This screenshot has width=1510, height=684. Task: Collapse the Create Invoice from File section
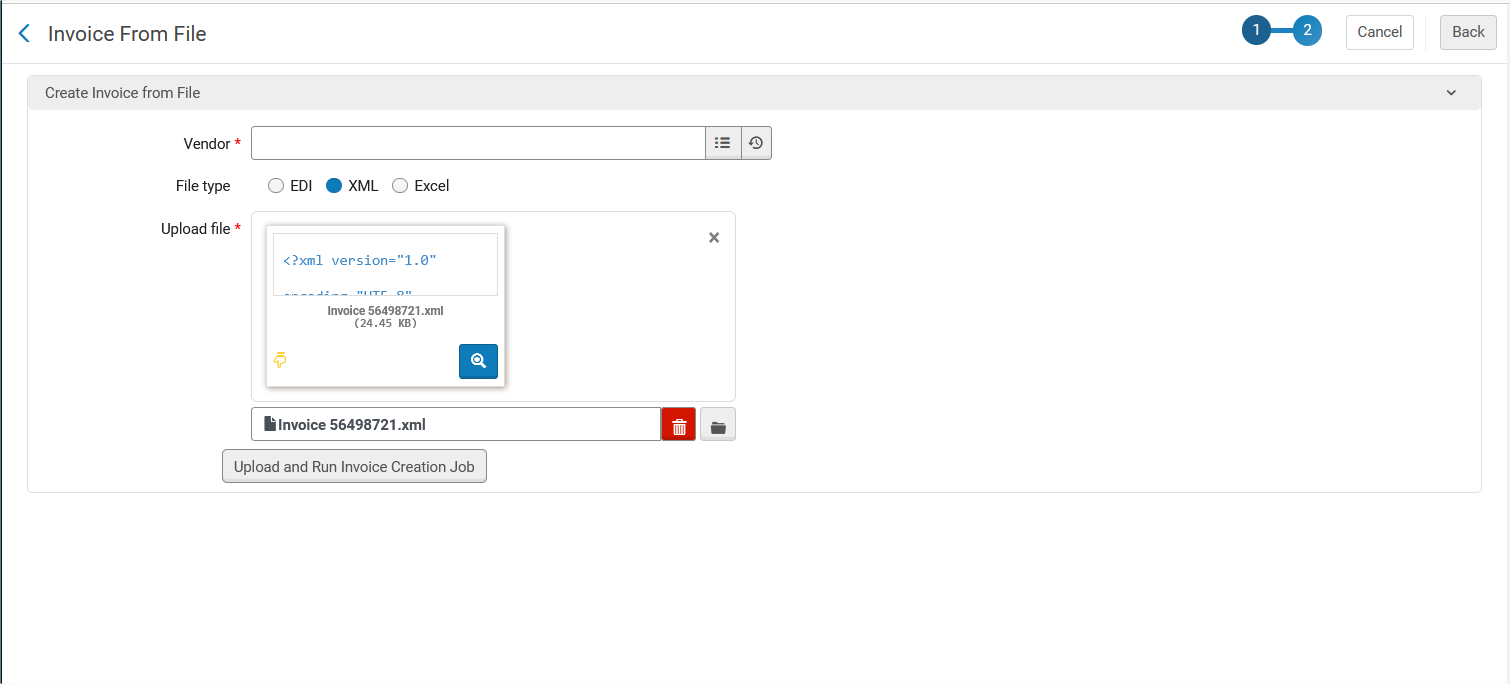[x=1451, y=93]
